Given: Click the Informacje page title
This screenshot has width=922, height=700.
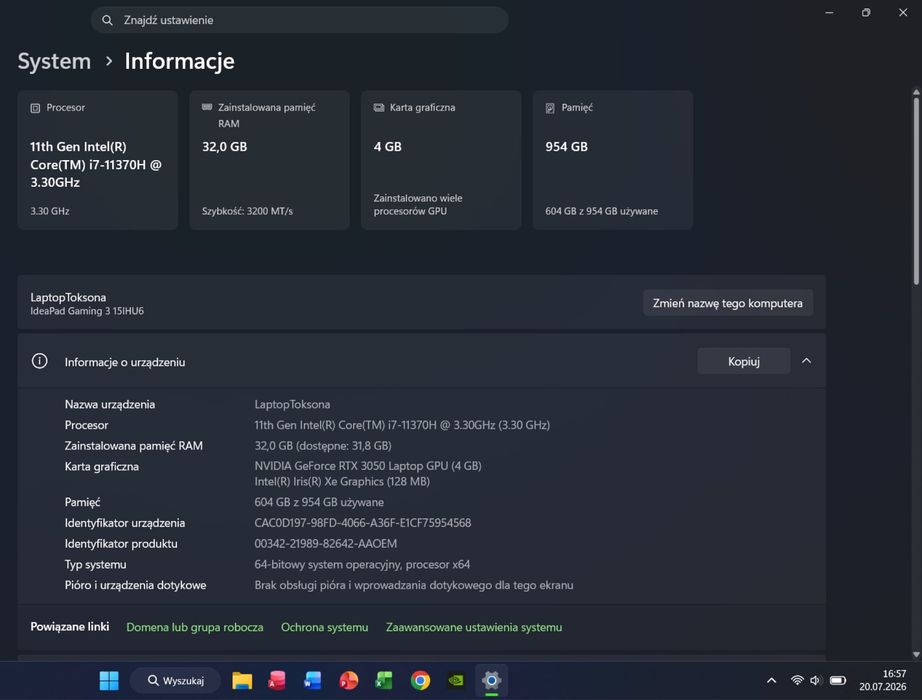Looking at the screenshot, I should tap(179, 61).
